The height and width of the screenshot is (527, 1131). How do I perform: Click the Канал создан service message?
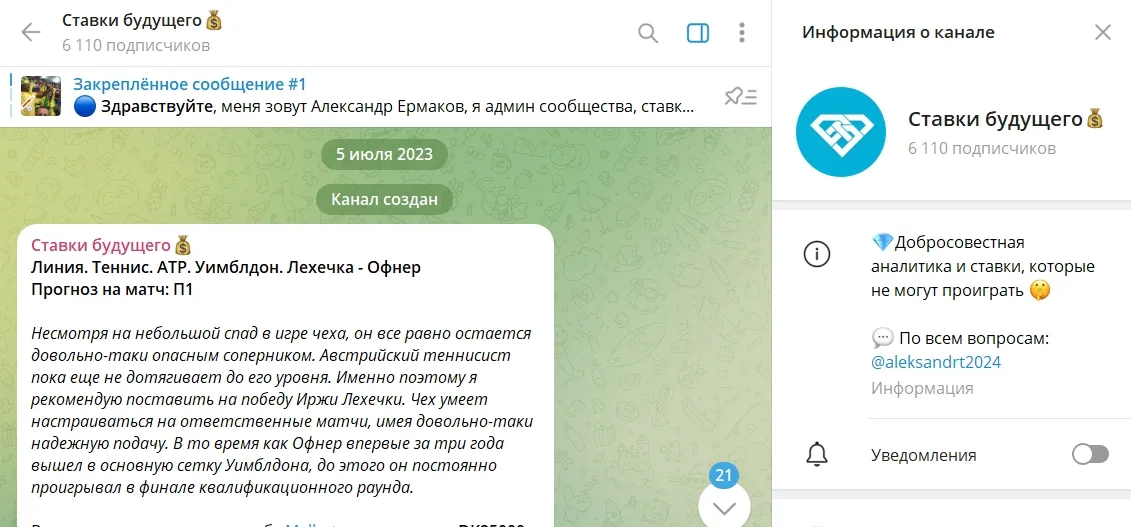click(x=384, y=200)
